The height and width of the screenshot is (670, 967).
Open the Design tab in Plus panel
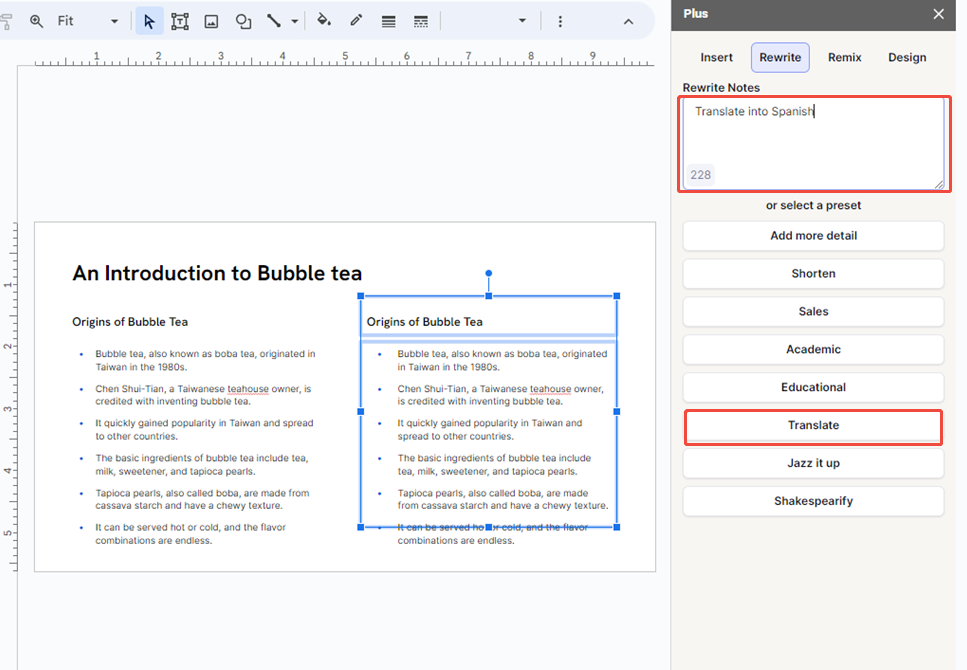tap(907, 57)
